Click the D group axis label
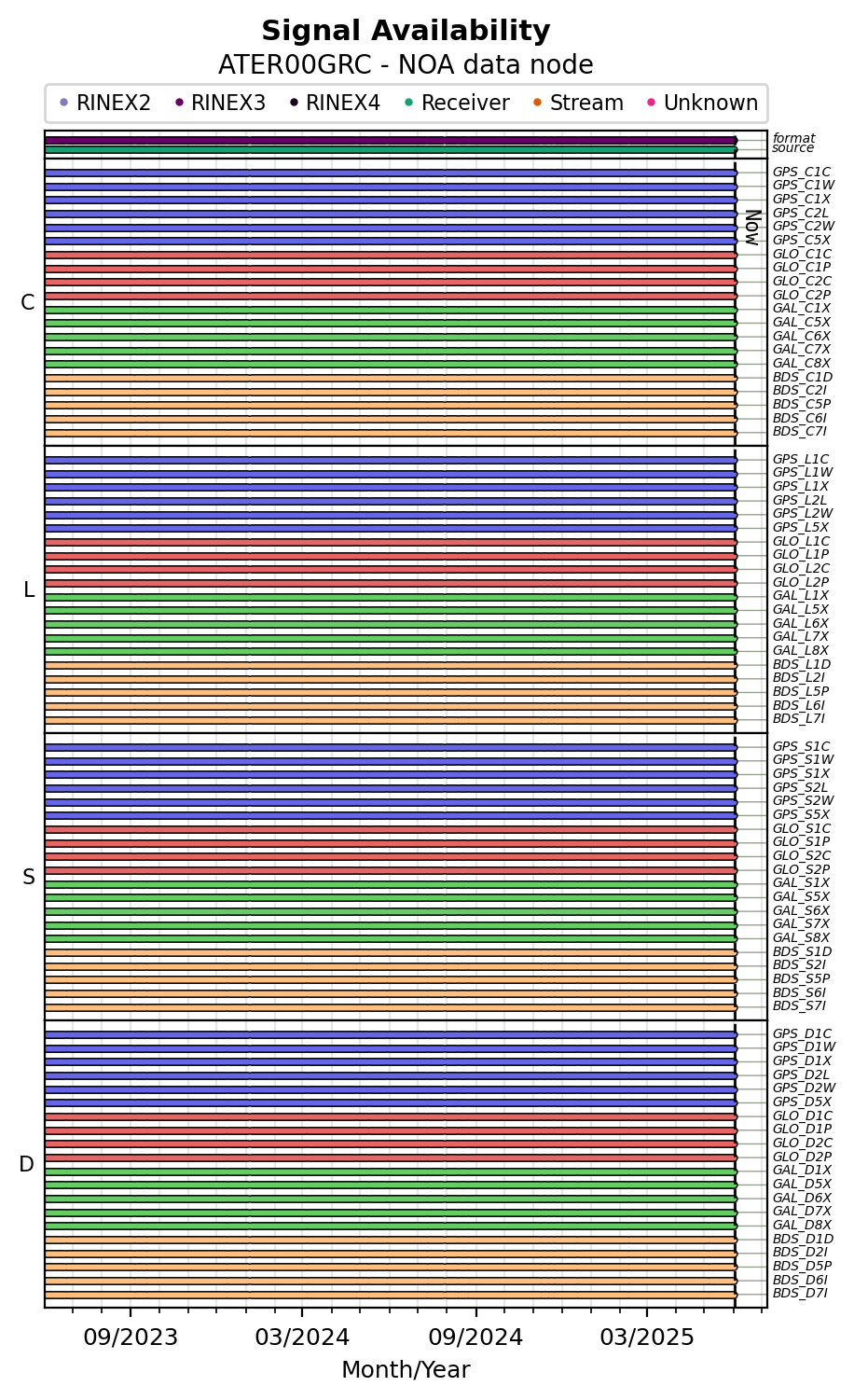The height and width of the screenshot is (1400, 854). tap(27, 1164)
